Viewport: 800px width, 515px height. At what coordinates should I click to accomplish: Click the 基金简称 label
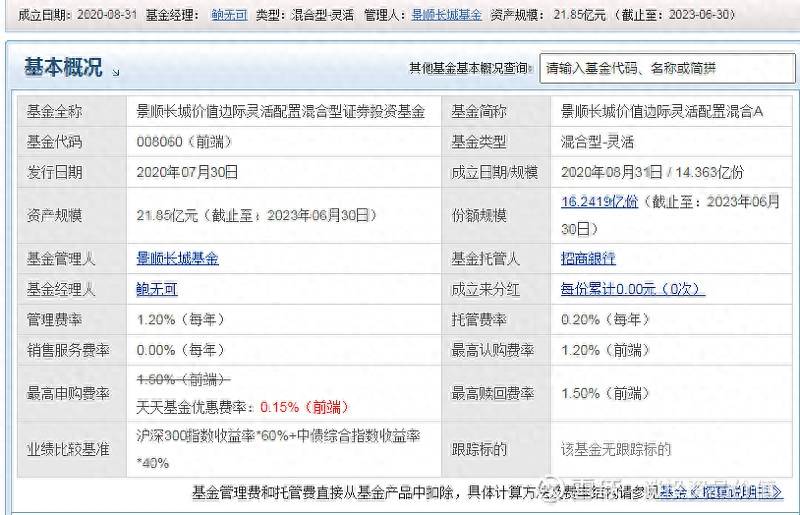[x=479, y=111]
